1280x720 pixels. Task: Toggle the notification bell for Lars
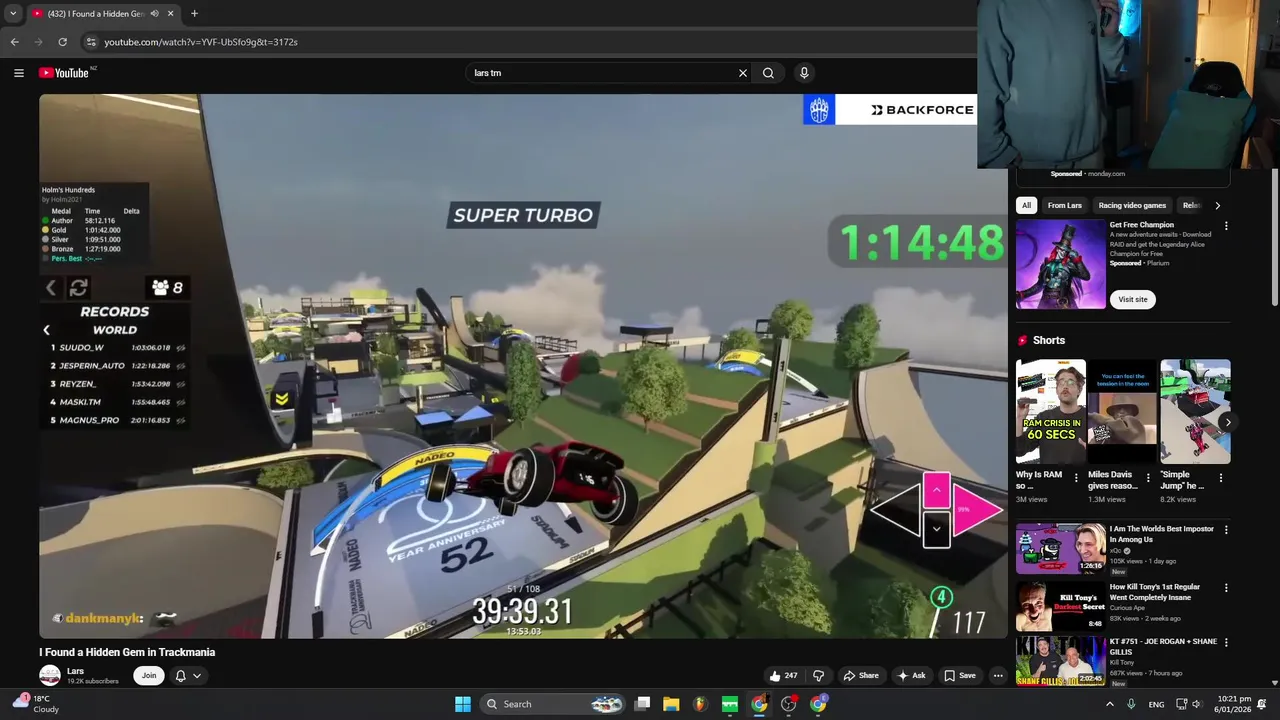click(181, 676)
